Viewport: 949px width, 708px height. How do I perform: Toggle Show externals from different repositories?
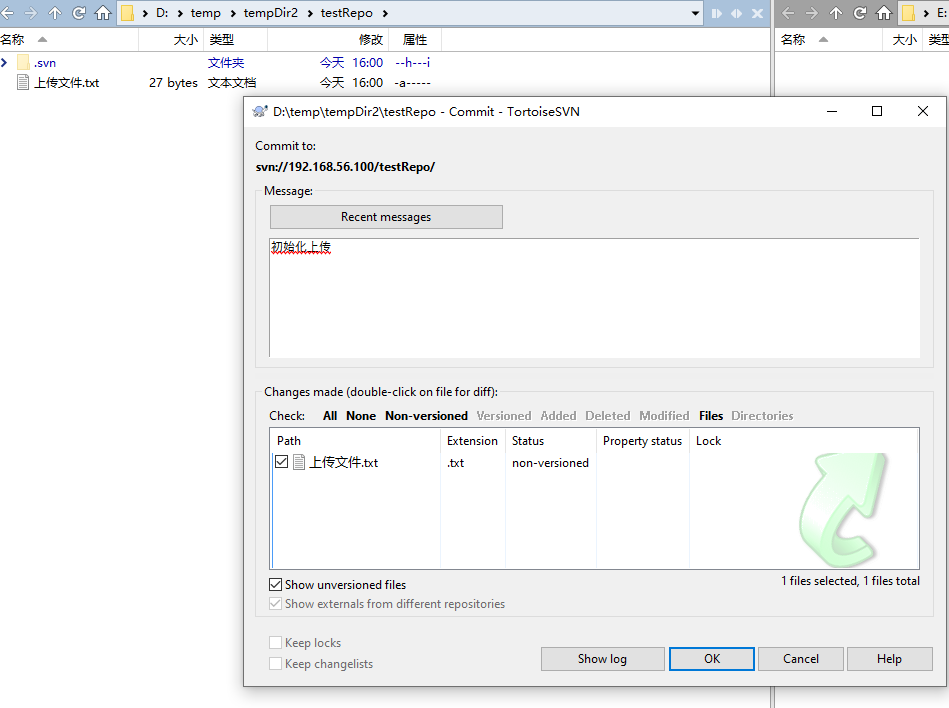(x=275, y=603)
